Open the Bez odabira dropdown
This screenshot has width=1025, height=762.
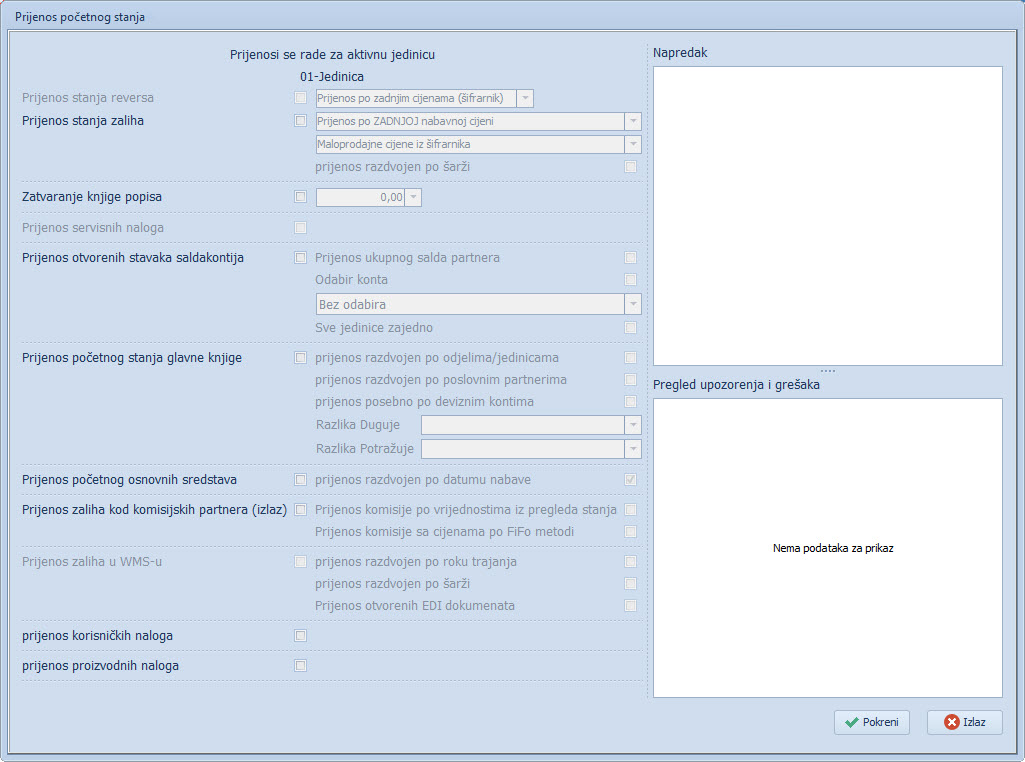[632, 304]
